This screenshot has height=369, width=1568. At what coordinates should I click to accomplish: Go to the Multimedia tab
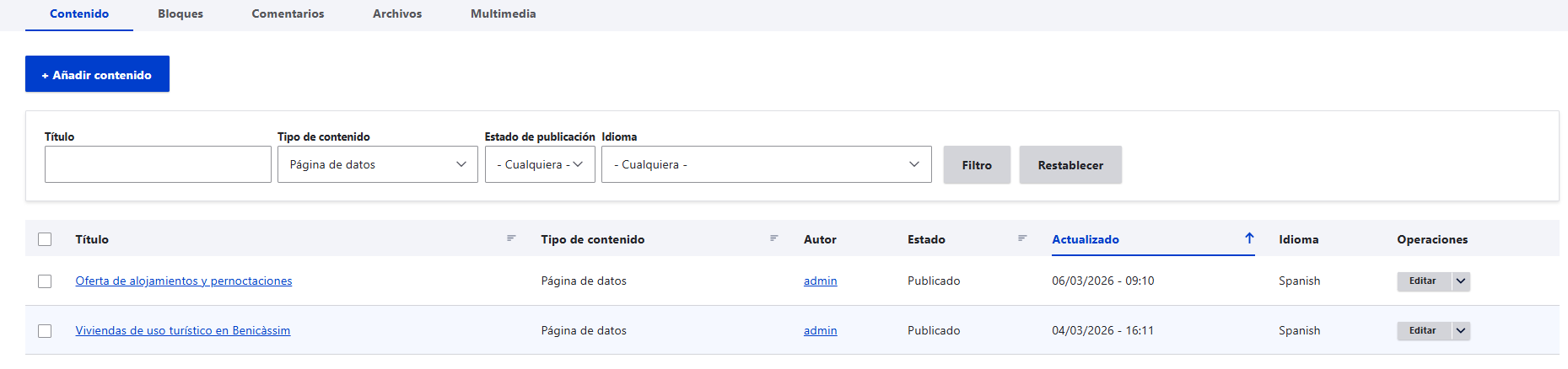pos(503,14)
